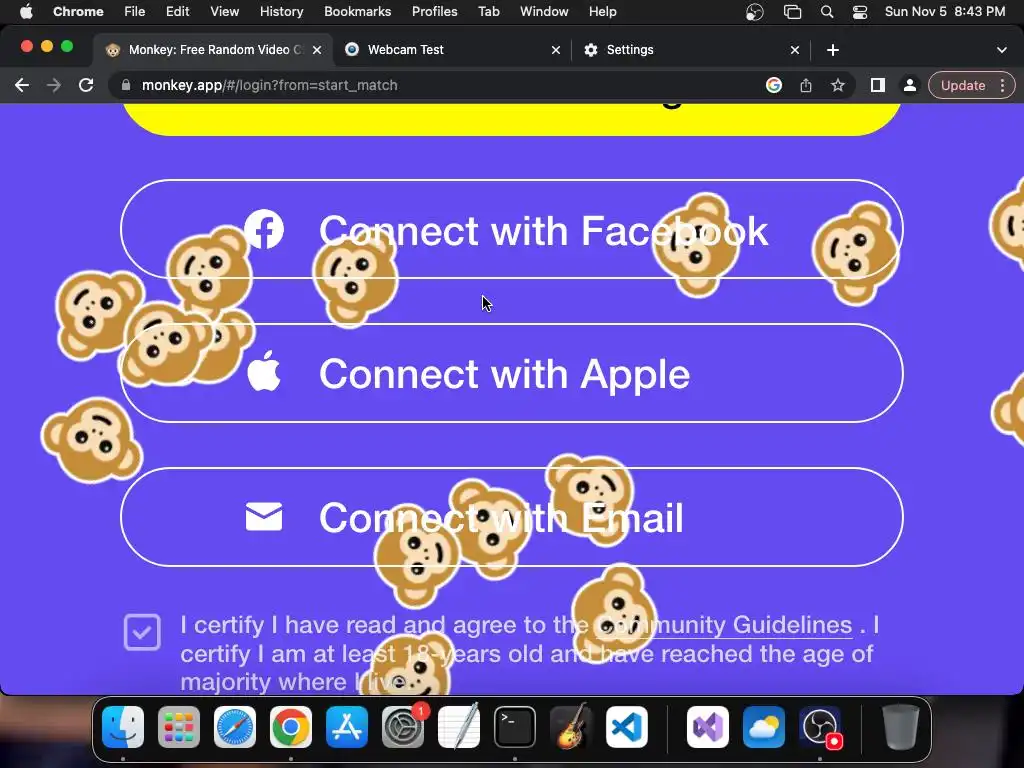1024x768 pixels.
Task: Switch to the Webcam Test tab
Action: pyautogui.click(x=453, y=50)
